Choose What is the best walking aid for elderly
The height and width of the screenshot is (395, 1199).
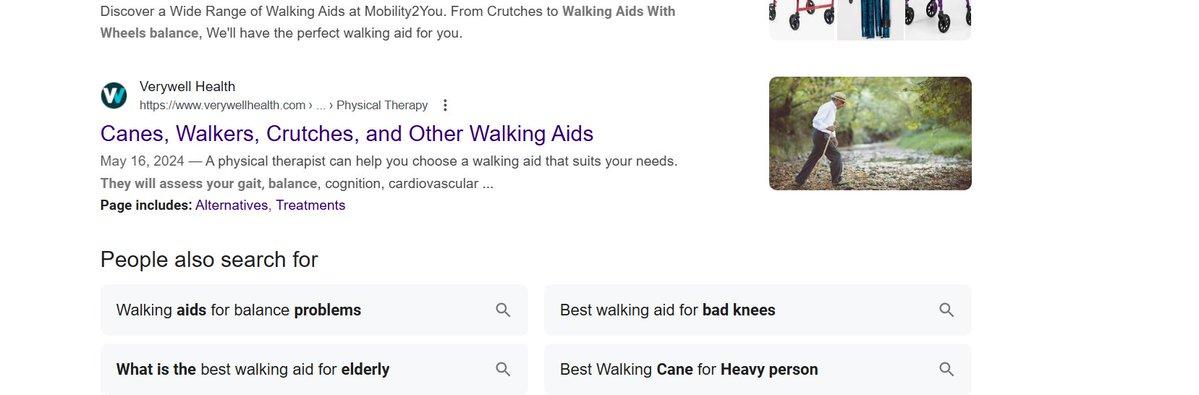pyautogui.click(x=314, y=370)
